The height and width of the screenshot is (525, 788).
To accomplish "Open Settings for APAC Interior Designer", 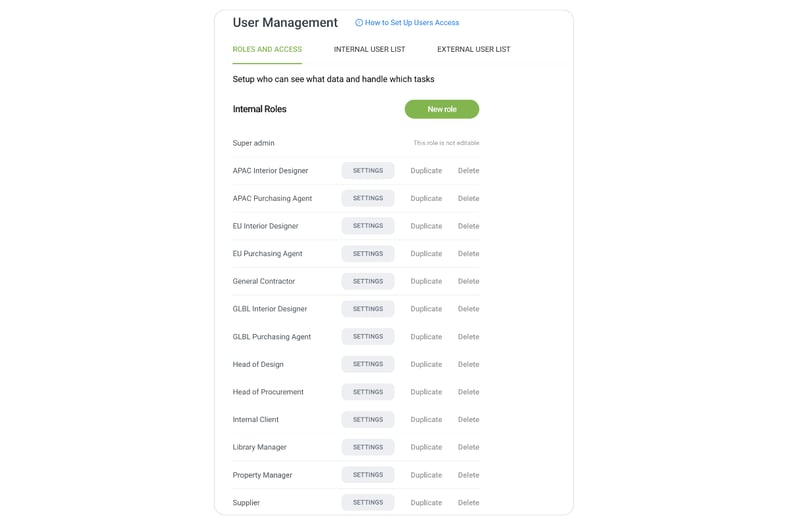I will [x=368, y=171].
